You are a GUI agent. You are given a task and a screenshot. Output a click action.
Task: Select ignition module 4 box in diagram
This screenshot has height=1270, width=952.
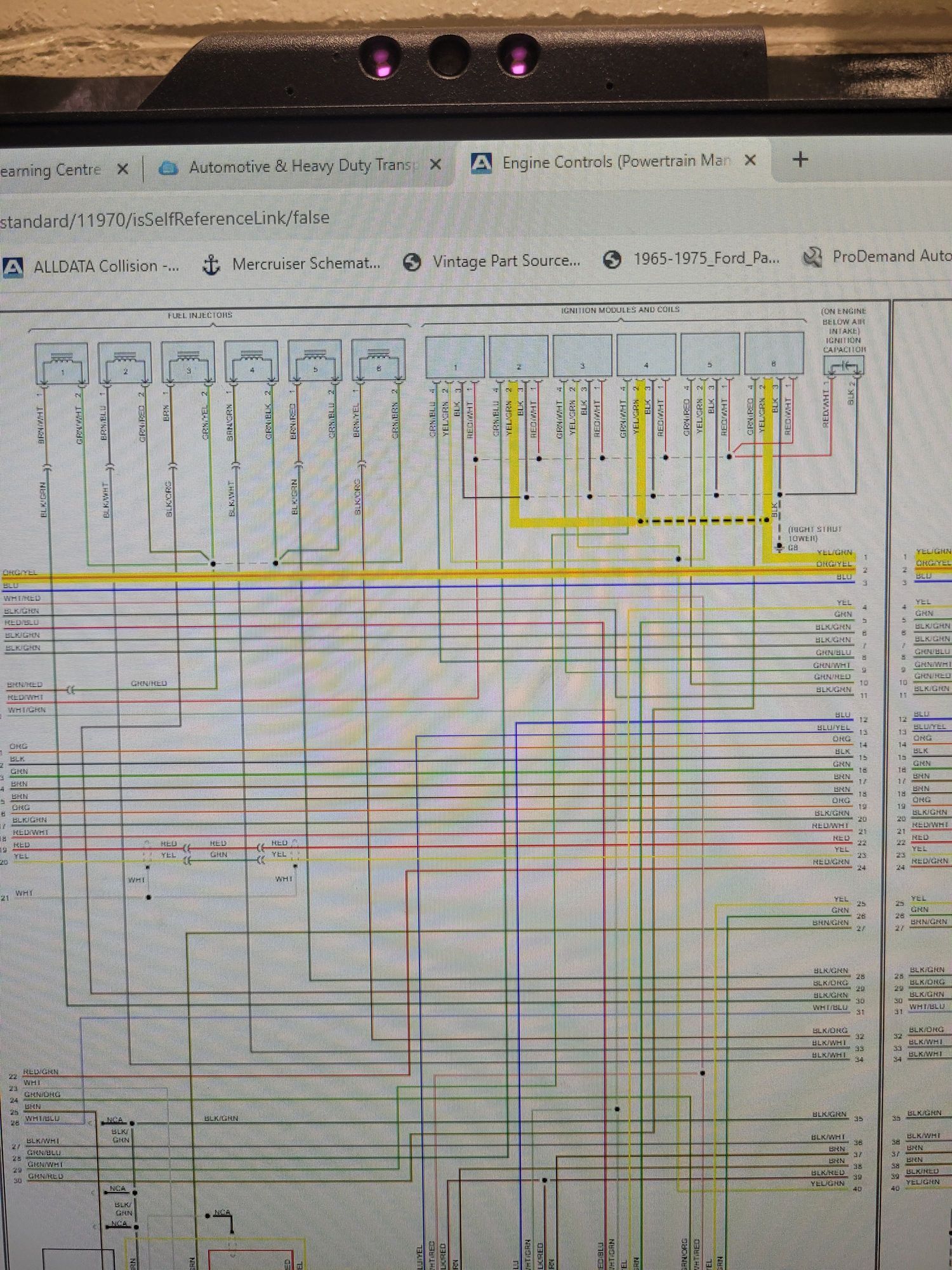(x=645, y=356)
